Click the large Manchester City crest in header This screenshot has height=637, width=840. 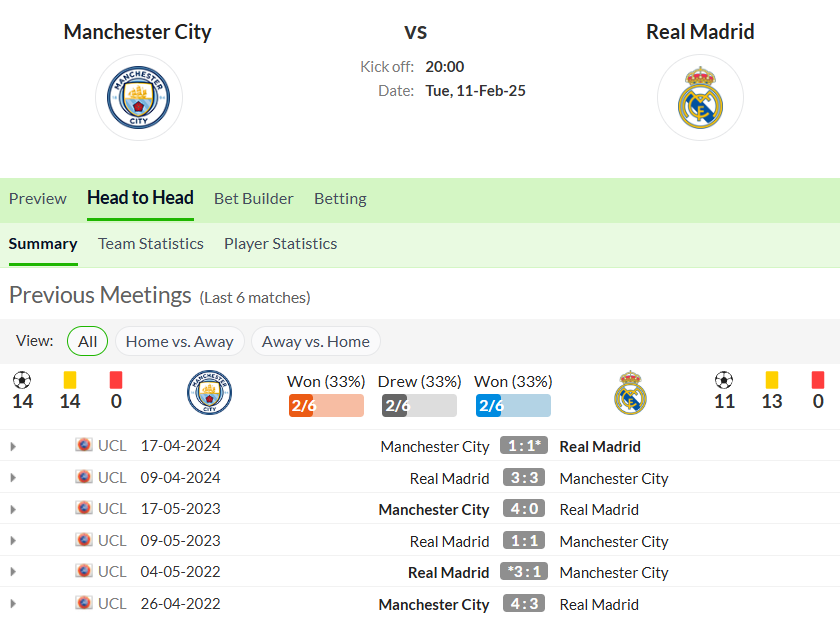point(139,98)
